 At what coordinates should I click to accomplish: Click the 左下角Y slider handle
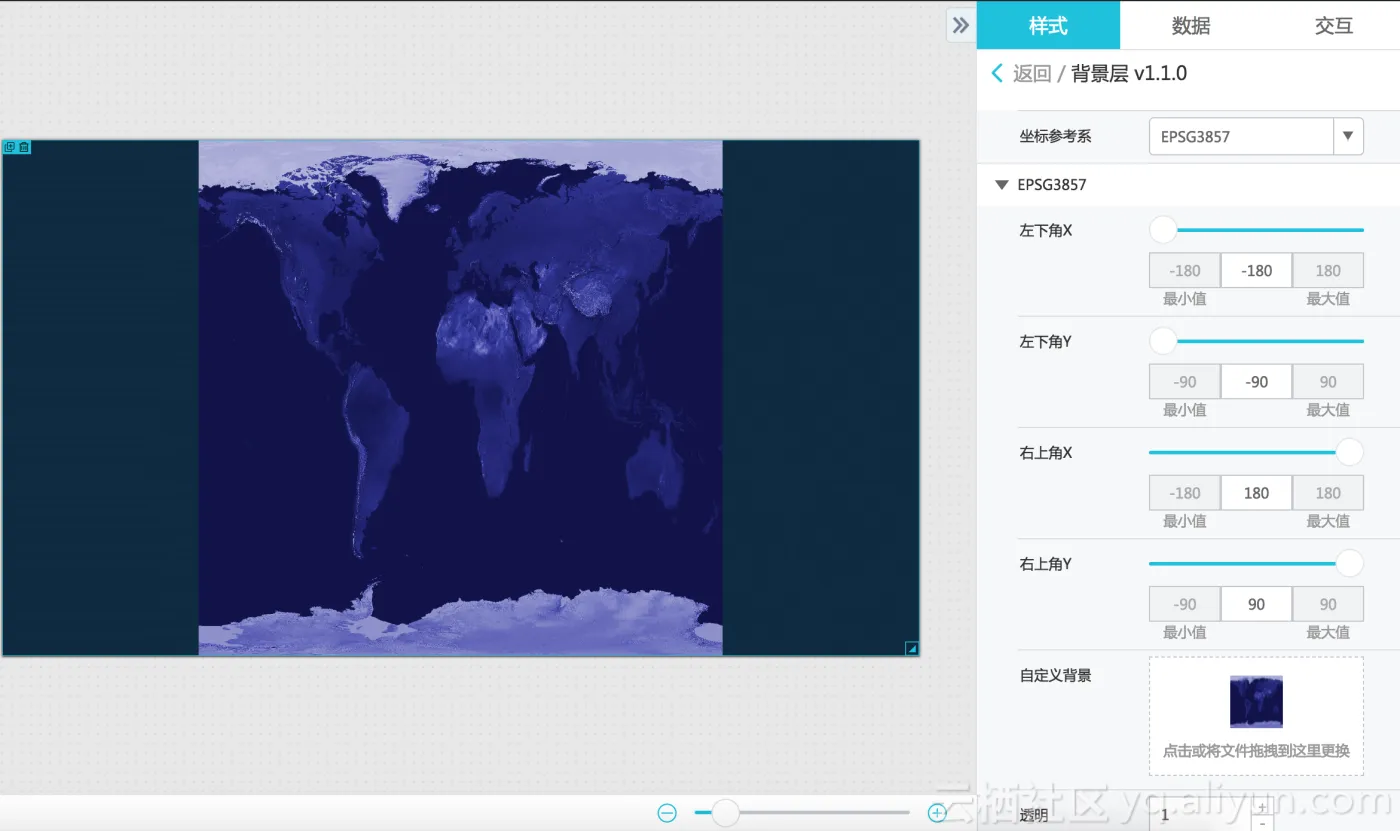click(1163, 341)
